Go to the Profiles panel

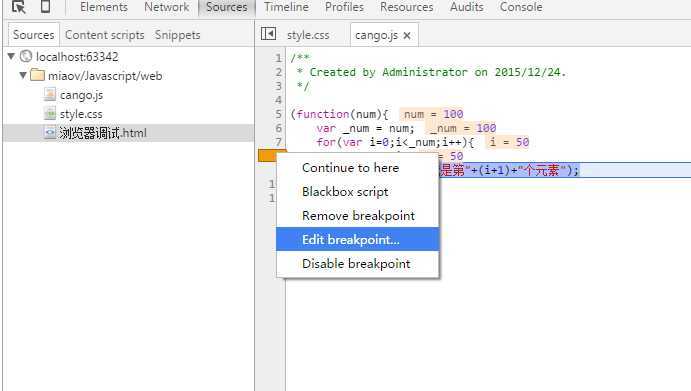pyautogui.click(x=344, y=7)
